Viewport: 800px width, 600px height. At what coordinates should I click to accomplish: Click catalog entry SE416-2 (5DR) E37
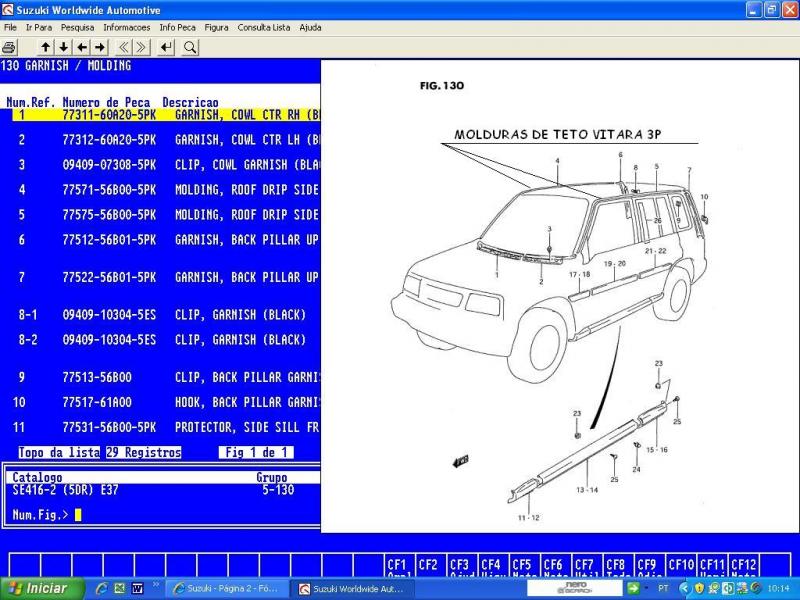point(65,490)
